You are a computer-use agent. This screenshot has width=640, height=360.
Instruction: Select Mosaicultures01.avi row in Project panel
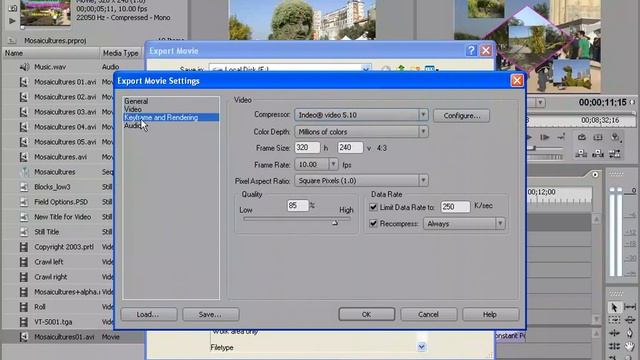pos(73,337)
